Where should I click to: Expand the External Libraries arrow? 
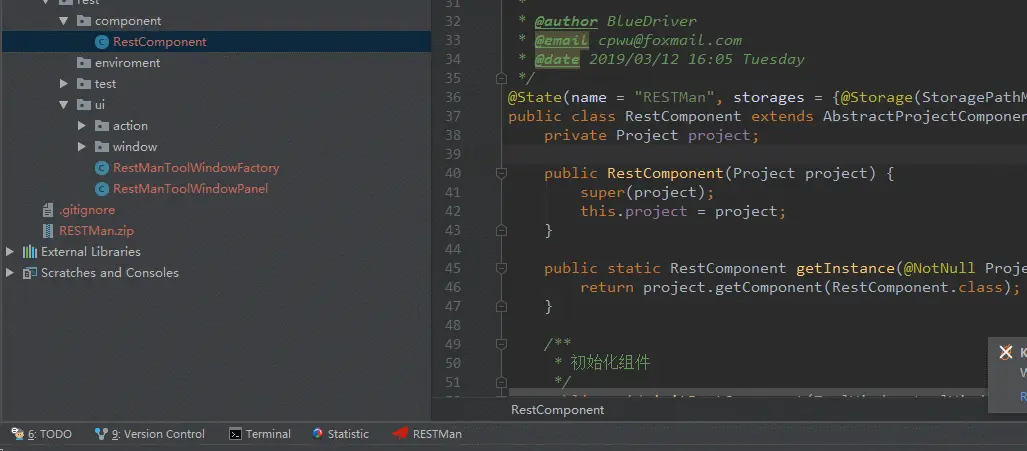click(9, 252)
